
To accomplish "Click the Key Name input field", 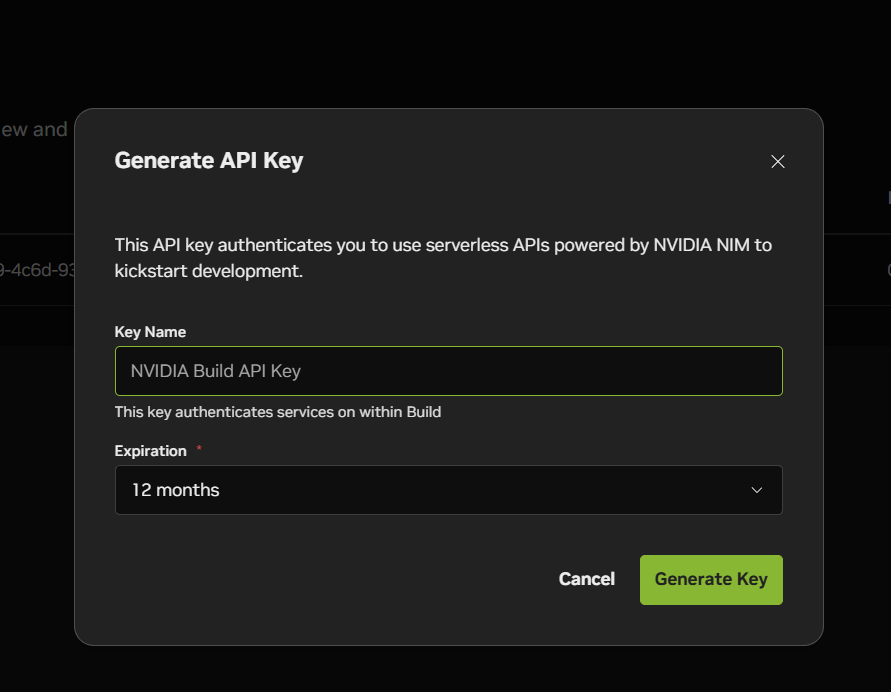I will click(448, 371).
